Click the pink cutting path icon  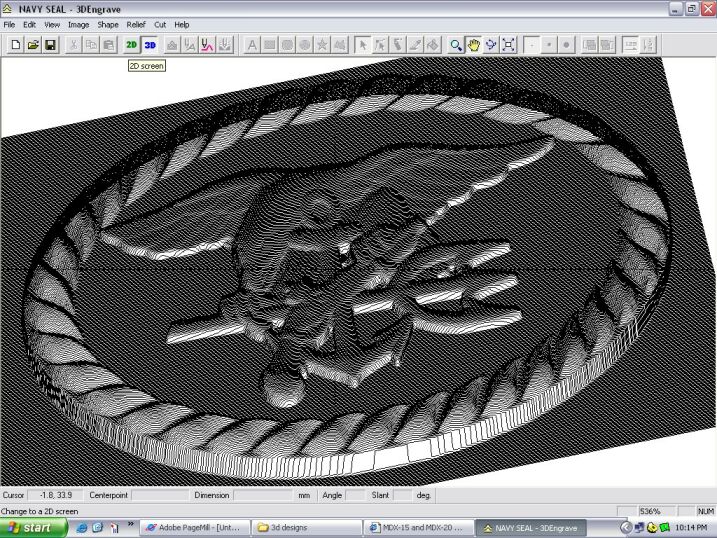click(207, 45)
